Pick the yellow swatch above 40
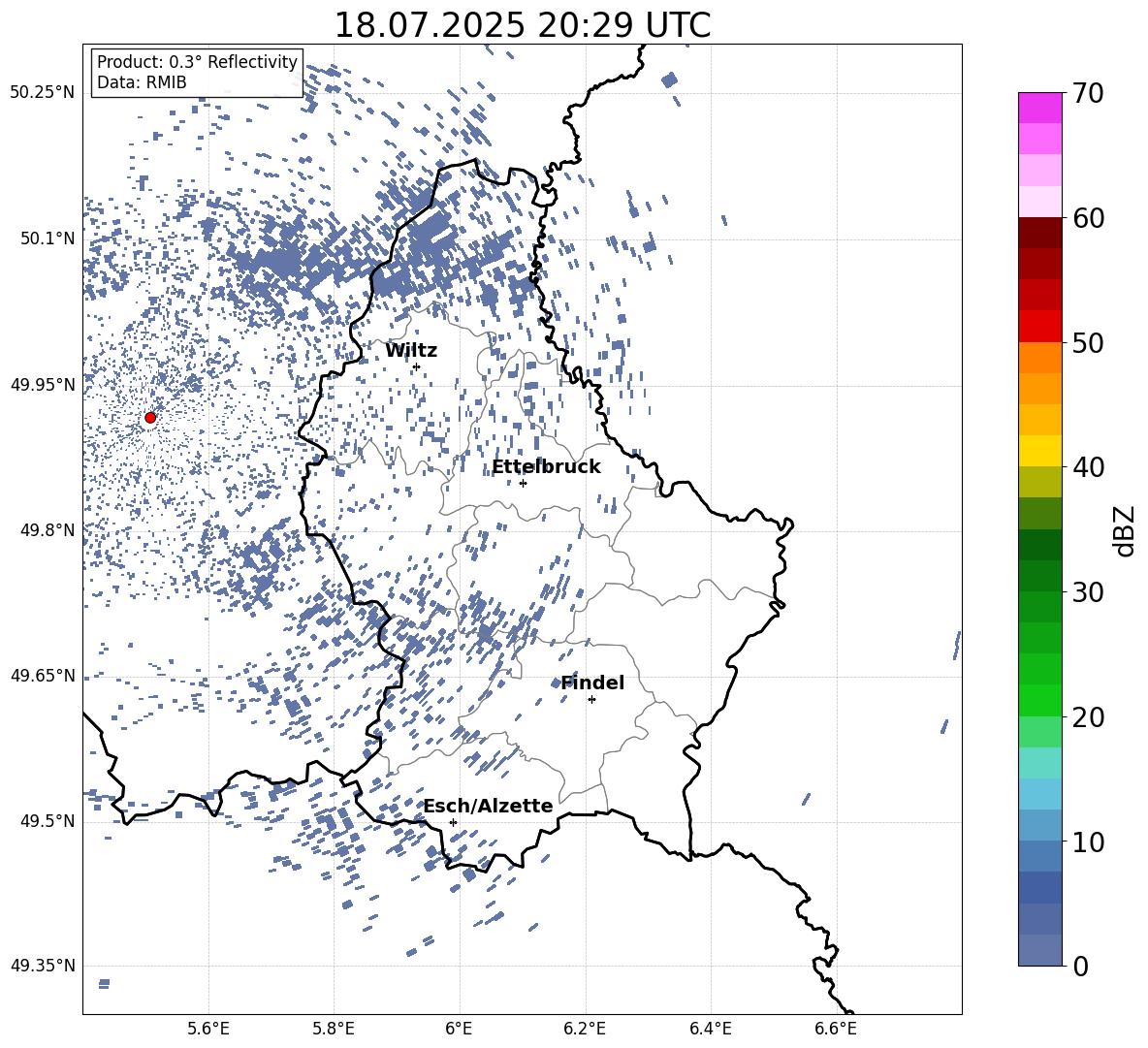Image resolution: width=1148 pixels, height=1048 pixels. click(x=1039, y=451)
